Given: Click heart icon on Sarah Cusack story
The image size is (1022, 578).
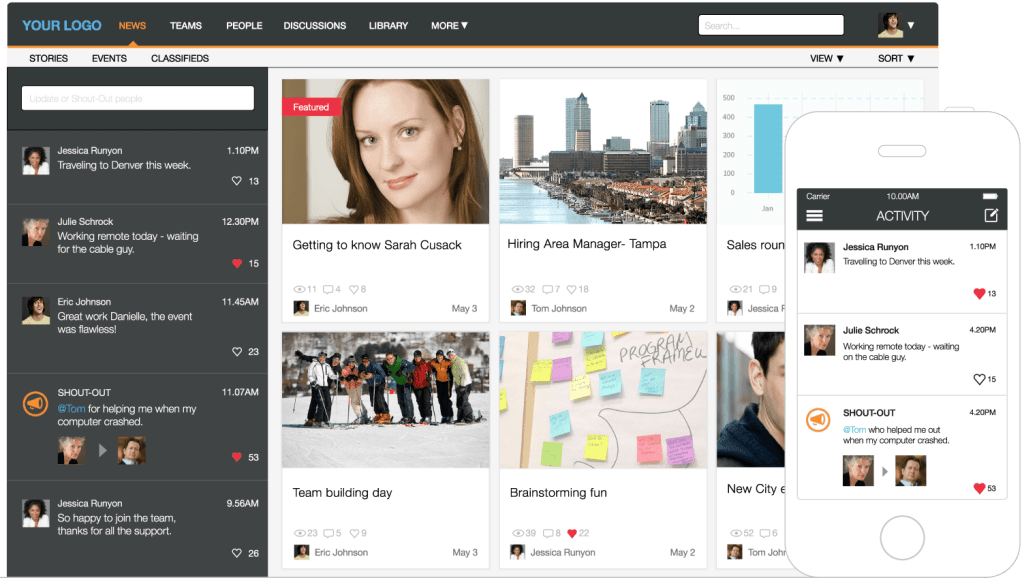Looking at the screenshot, I should tap(354, 289).
